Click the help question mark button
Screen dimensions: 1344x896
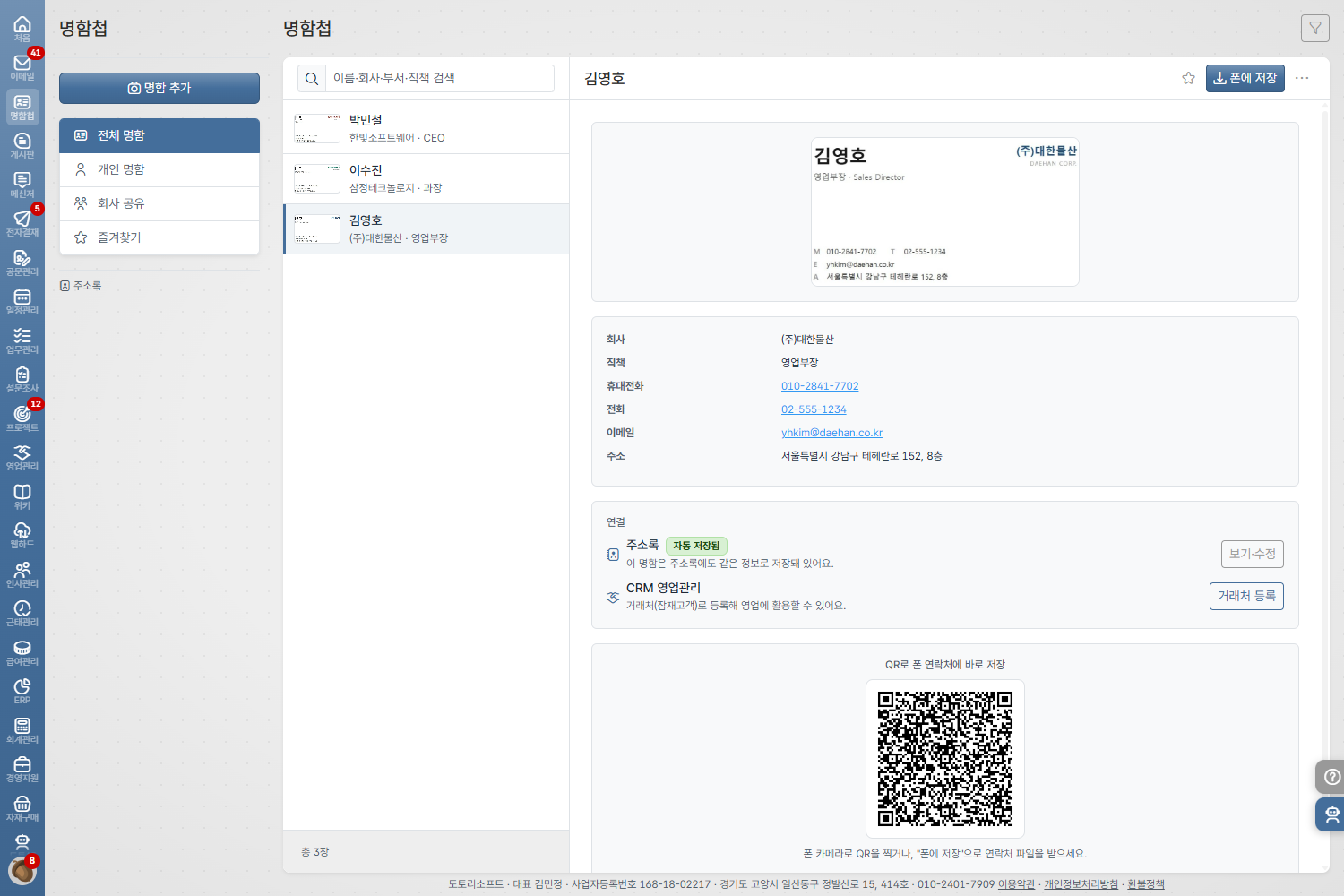tap(1332, 777)
